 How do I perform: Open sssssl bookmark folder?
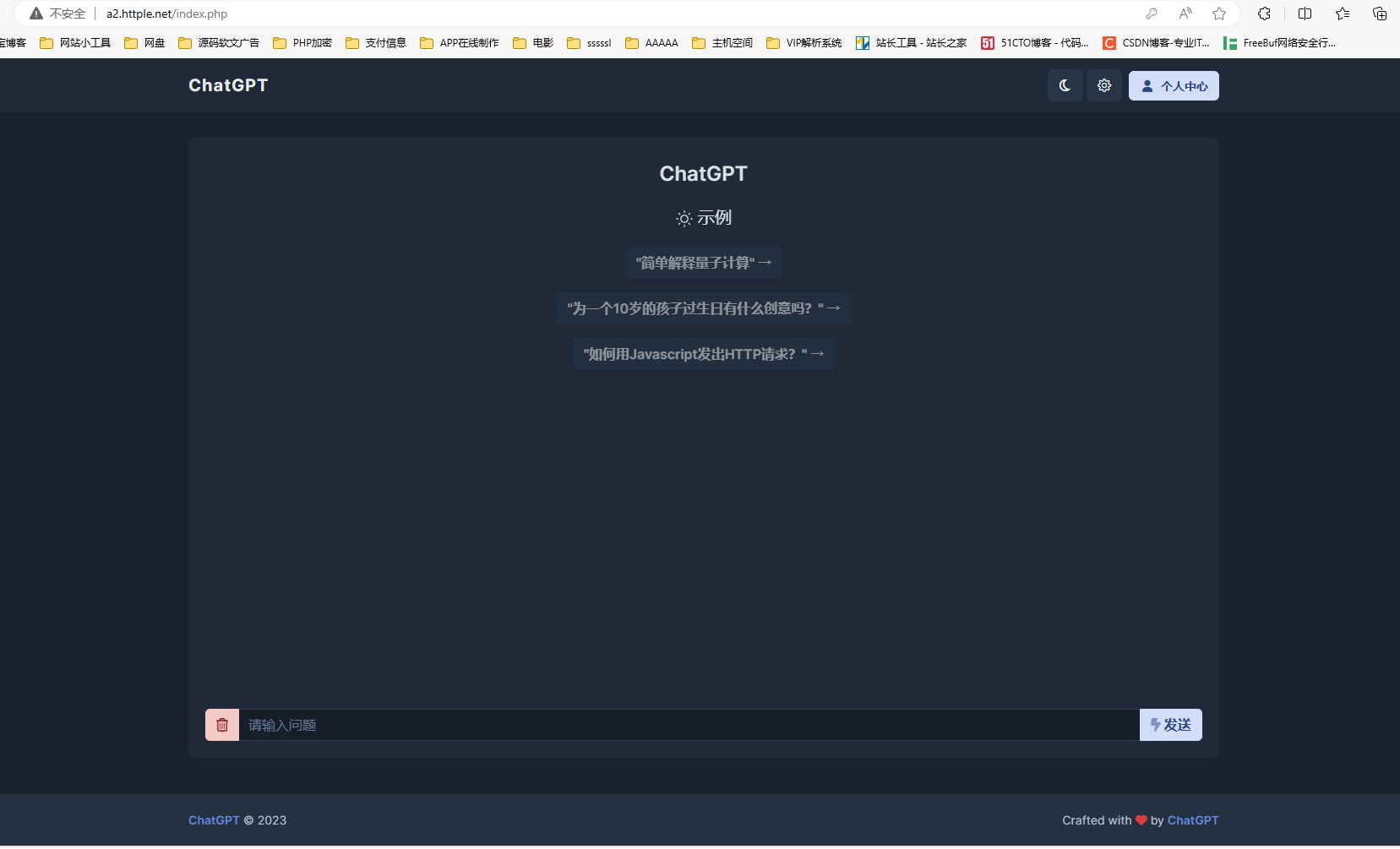[x=589, y=43]
